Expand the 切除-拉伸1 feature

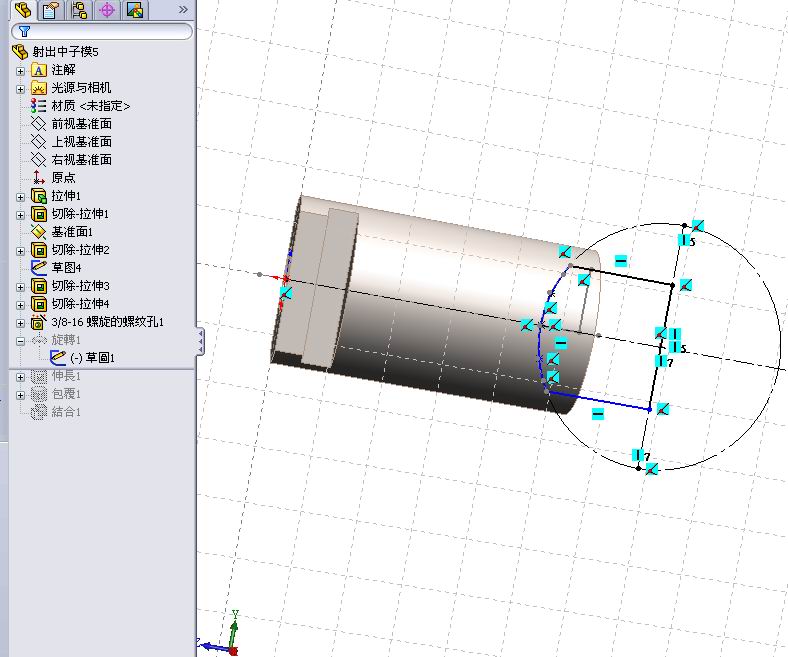tap(21, 215)
